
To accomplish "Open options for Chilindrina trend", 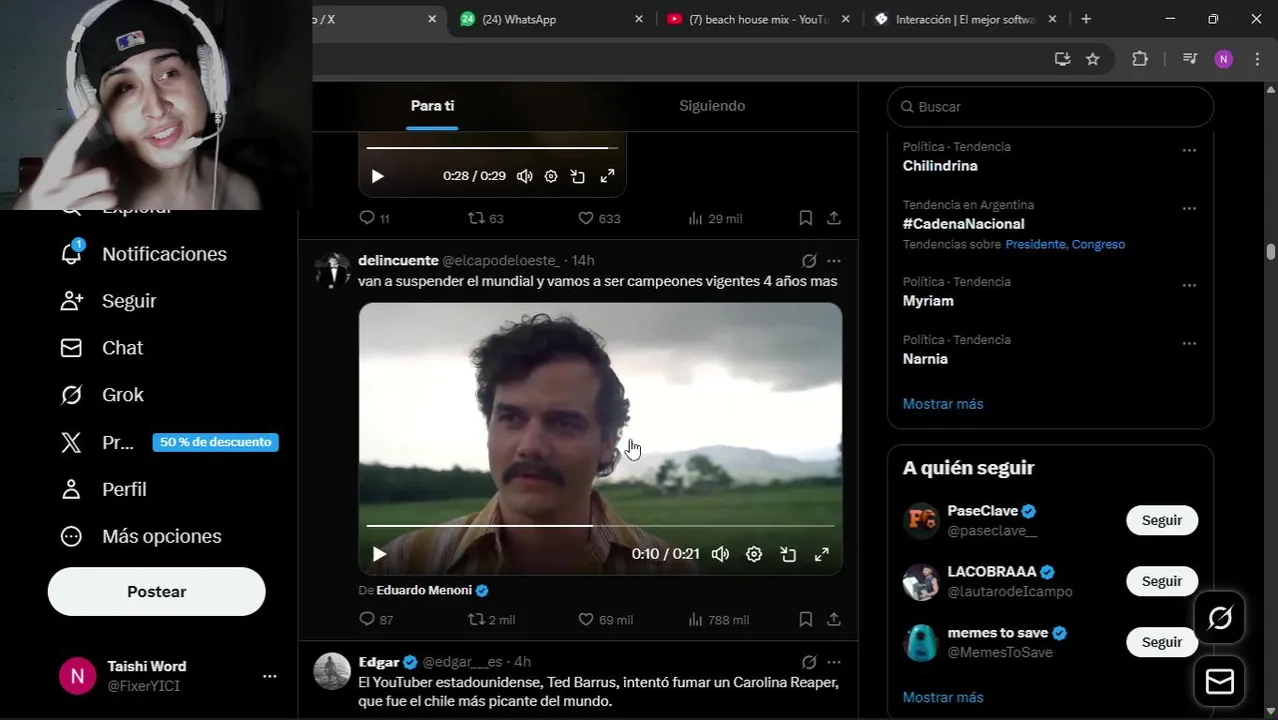I will tap(1189, 151).
